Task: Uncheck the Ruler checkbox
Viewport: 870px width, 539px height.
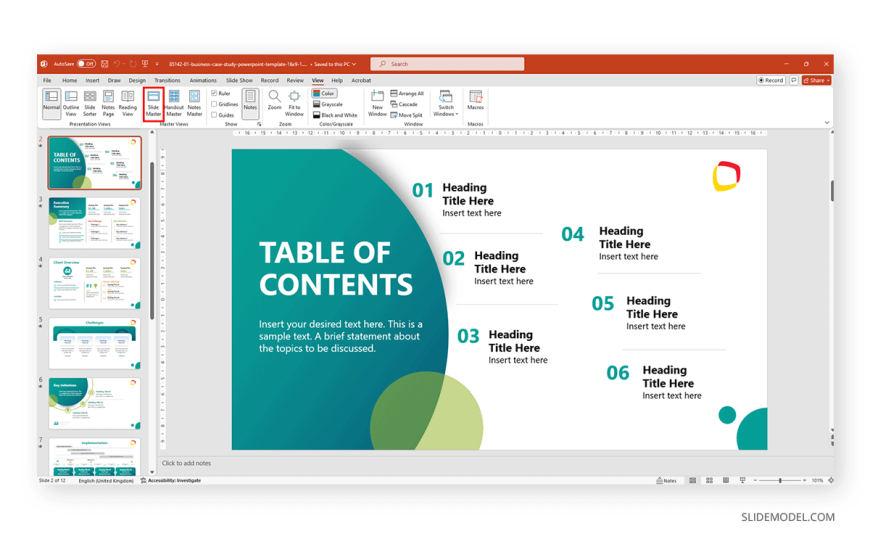Action: pos(214,93)
